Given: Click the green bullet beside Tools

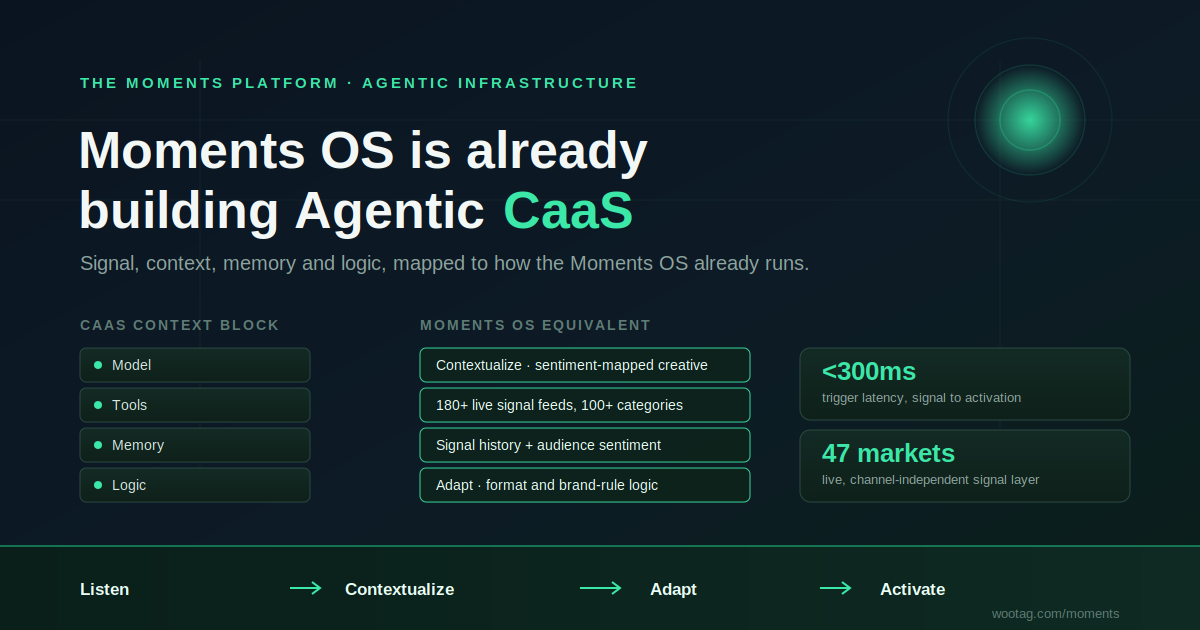Looking at the screenshot, I should coord(98,405).
